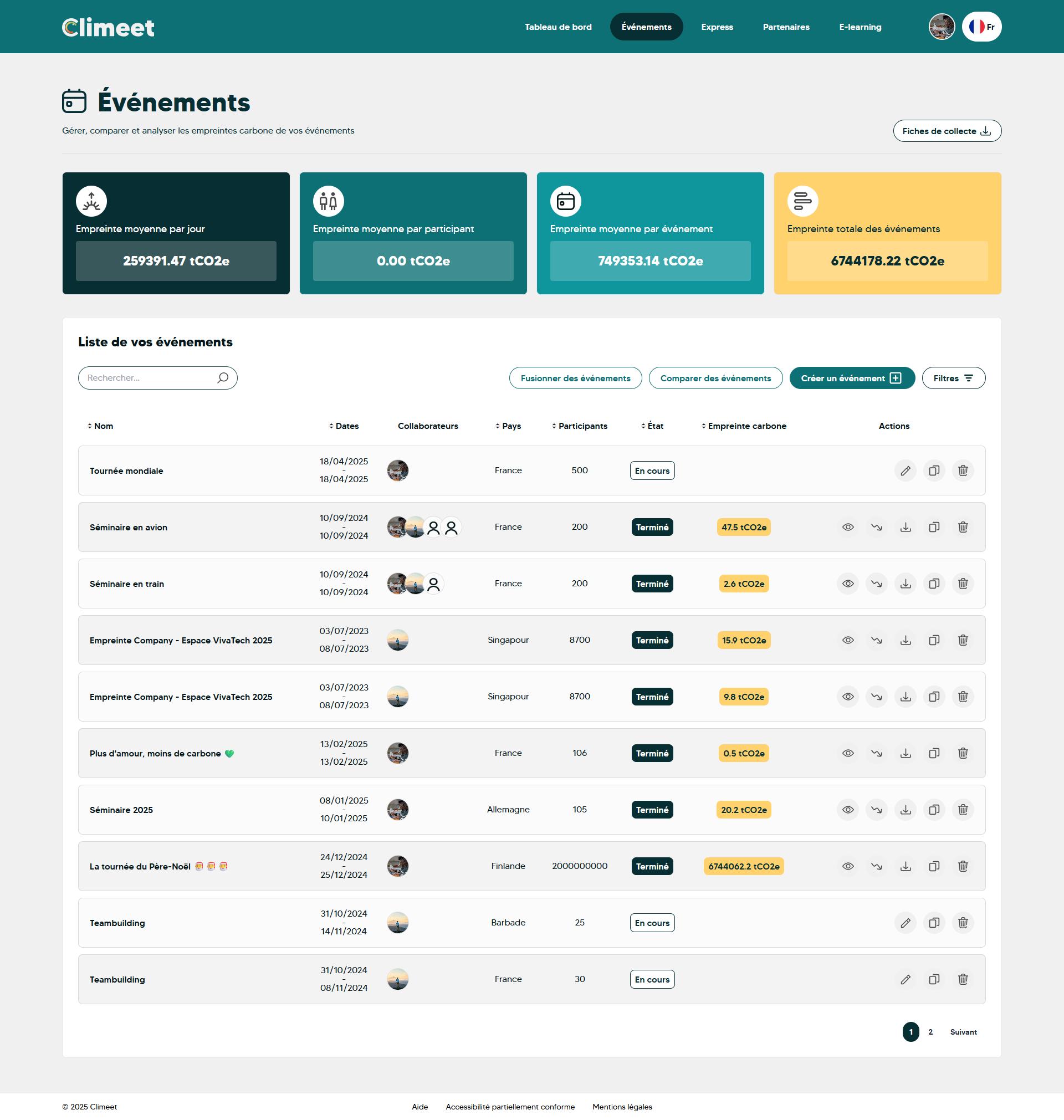Delete the Finlande Père-Noël event
The width and height of the screenshot is (1064, 1120).
click(x=963, y=866)
